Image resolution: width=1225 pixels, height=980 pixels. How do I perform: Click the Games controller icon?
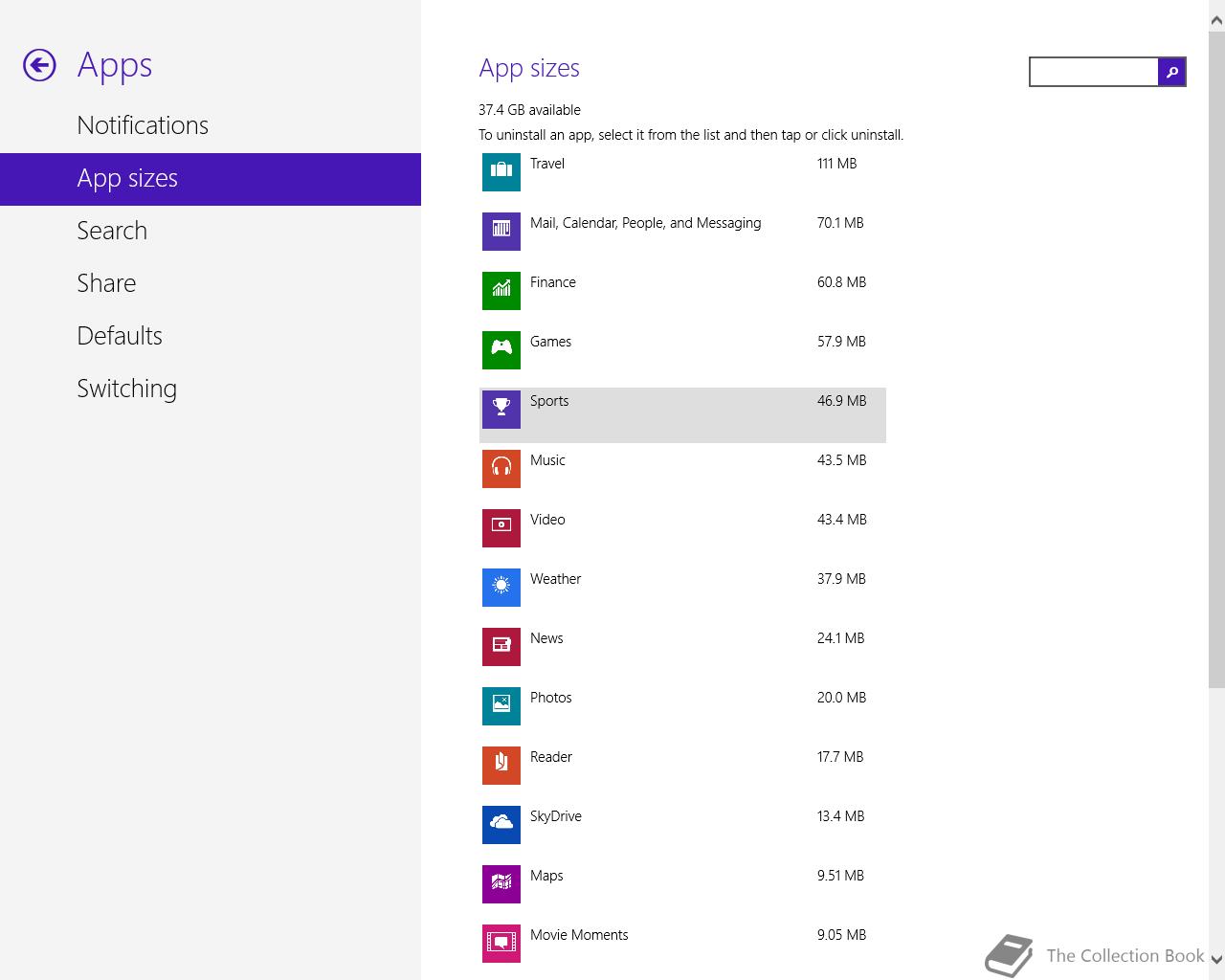tap(501, 350)
